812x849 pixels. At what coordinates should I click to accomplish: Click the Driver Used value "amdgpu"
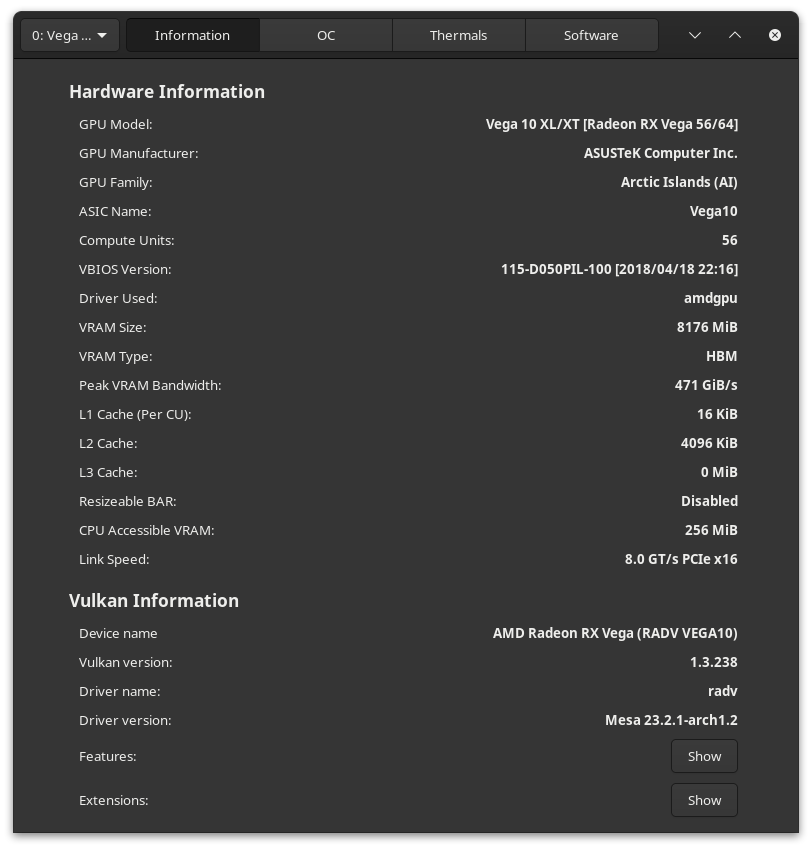click(710, 298)
